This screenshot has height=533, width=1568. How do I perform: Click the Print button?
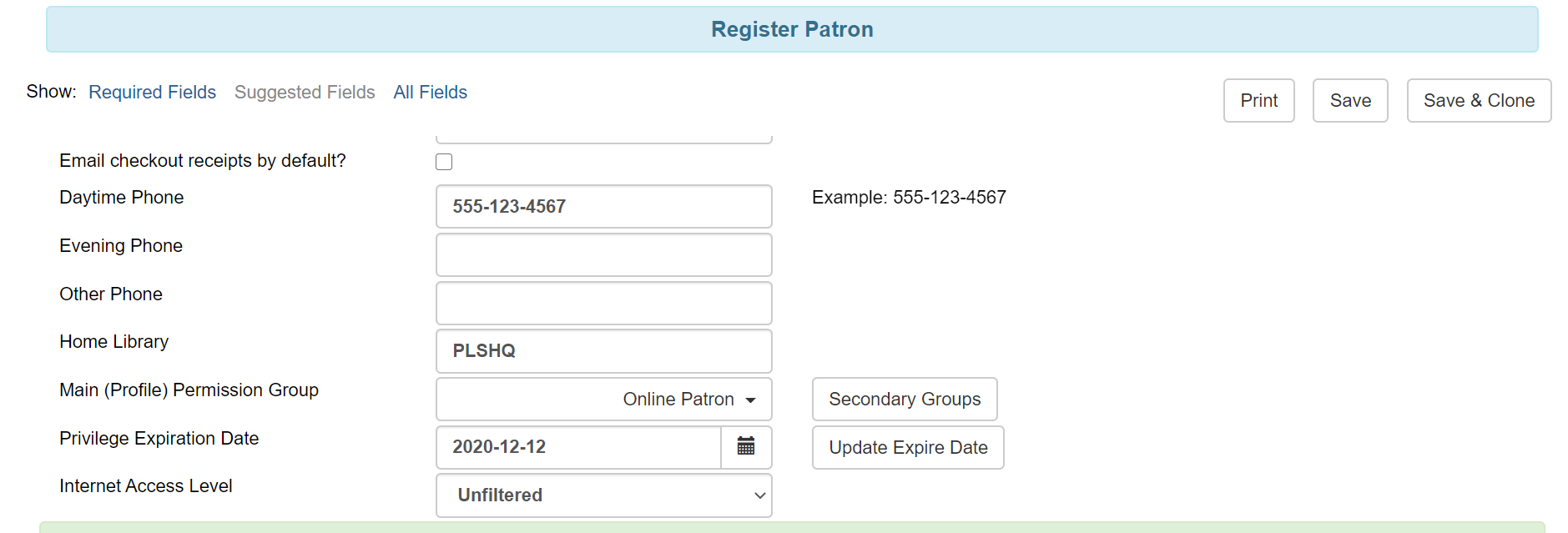coord(1258,101)
